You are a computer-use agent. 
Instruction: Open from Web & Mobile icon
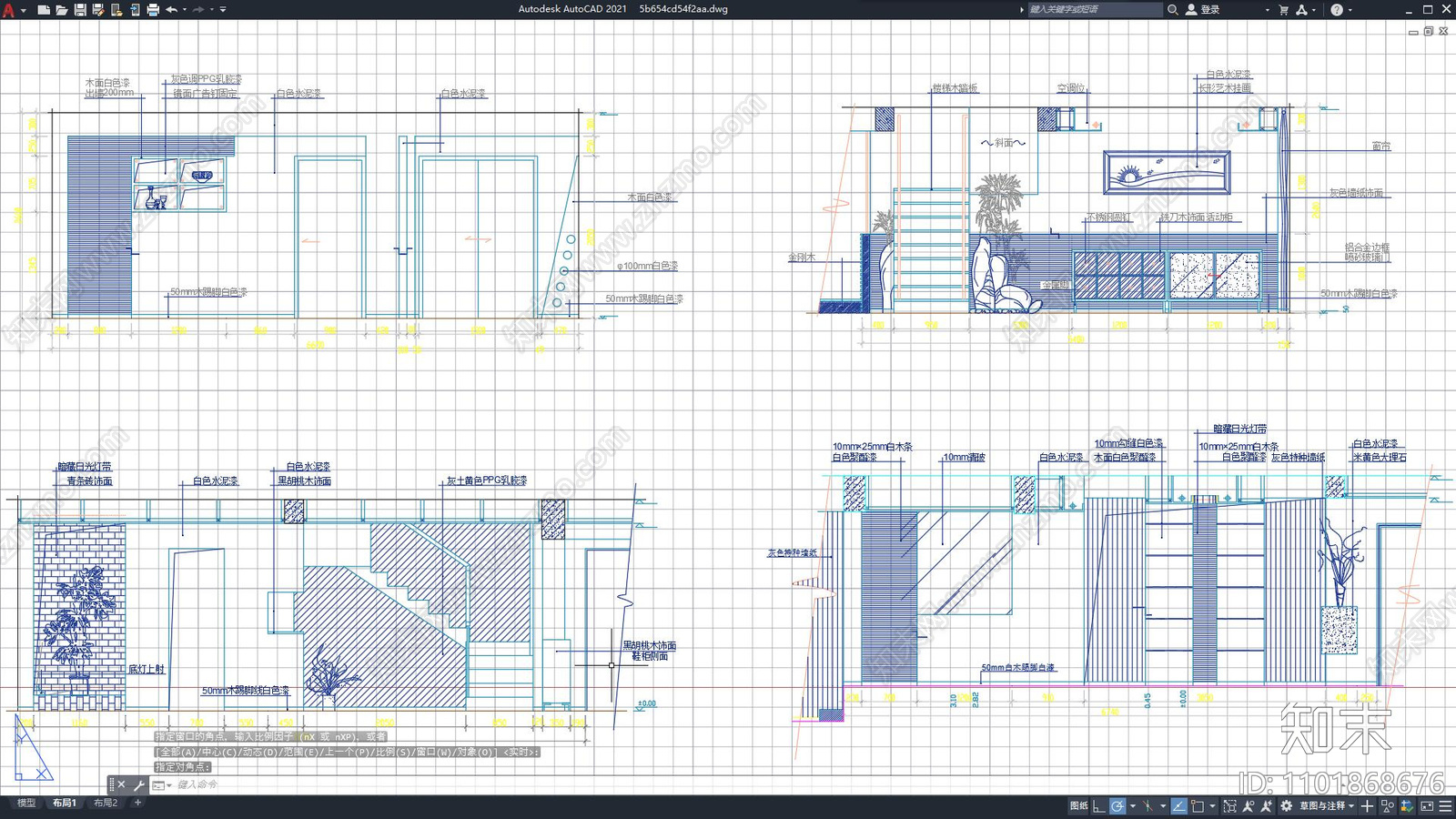tap(116, 10)
